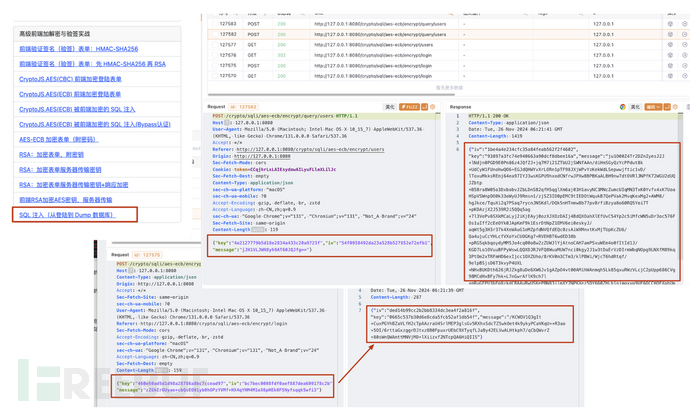Open link 前端验证签名 表单：HMAC-SHA256
Image resolution: width=690 pixels, height=408 pixels.
tap(79, 49)
